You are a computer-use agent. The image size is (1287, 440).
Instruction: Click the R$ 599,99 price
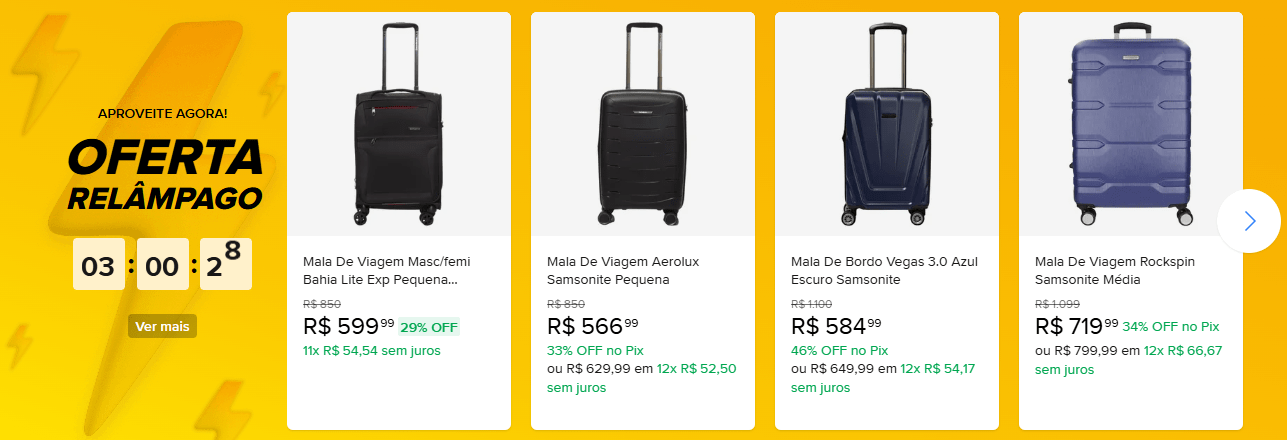[348, 326]
